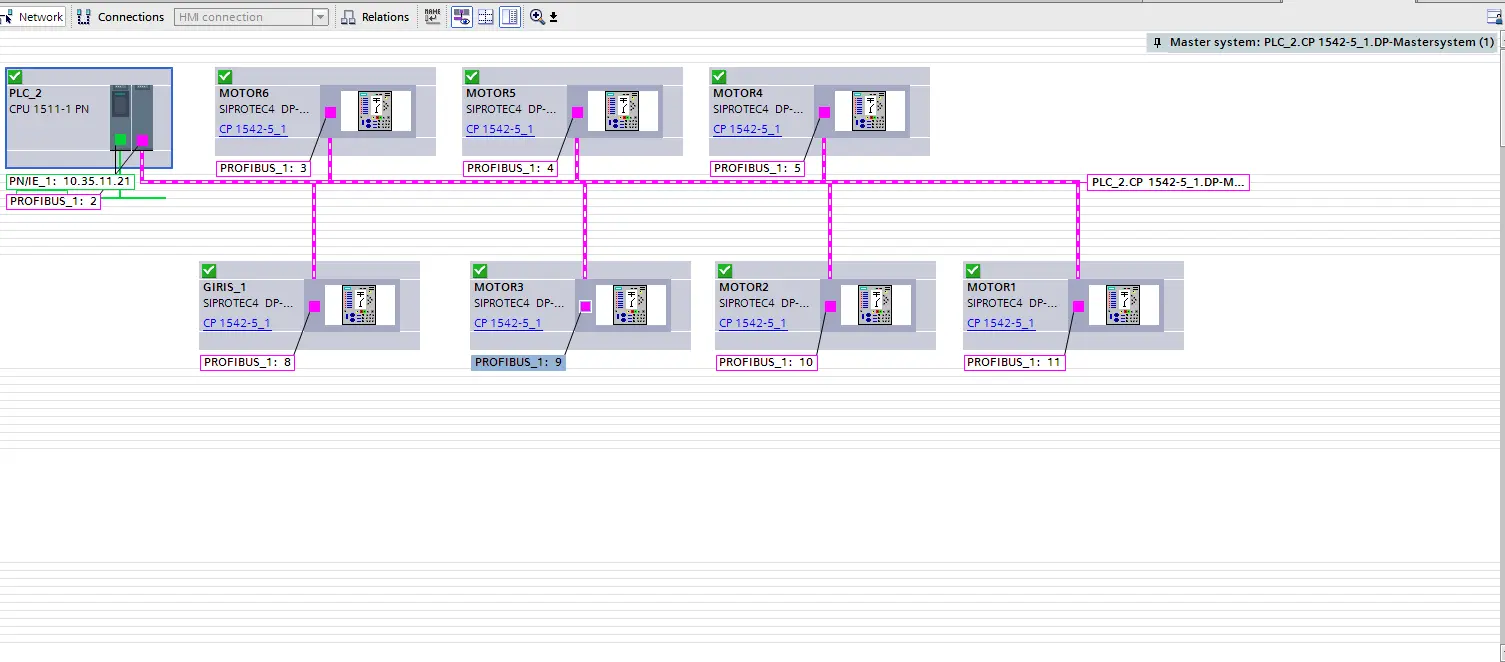
Task: Toggle the network highlight view button
Action: 461,17
